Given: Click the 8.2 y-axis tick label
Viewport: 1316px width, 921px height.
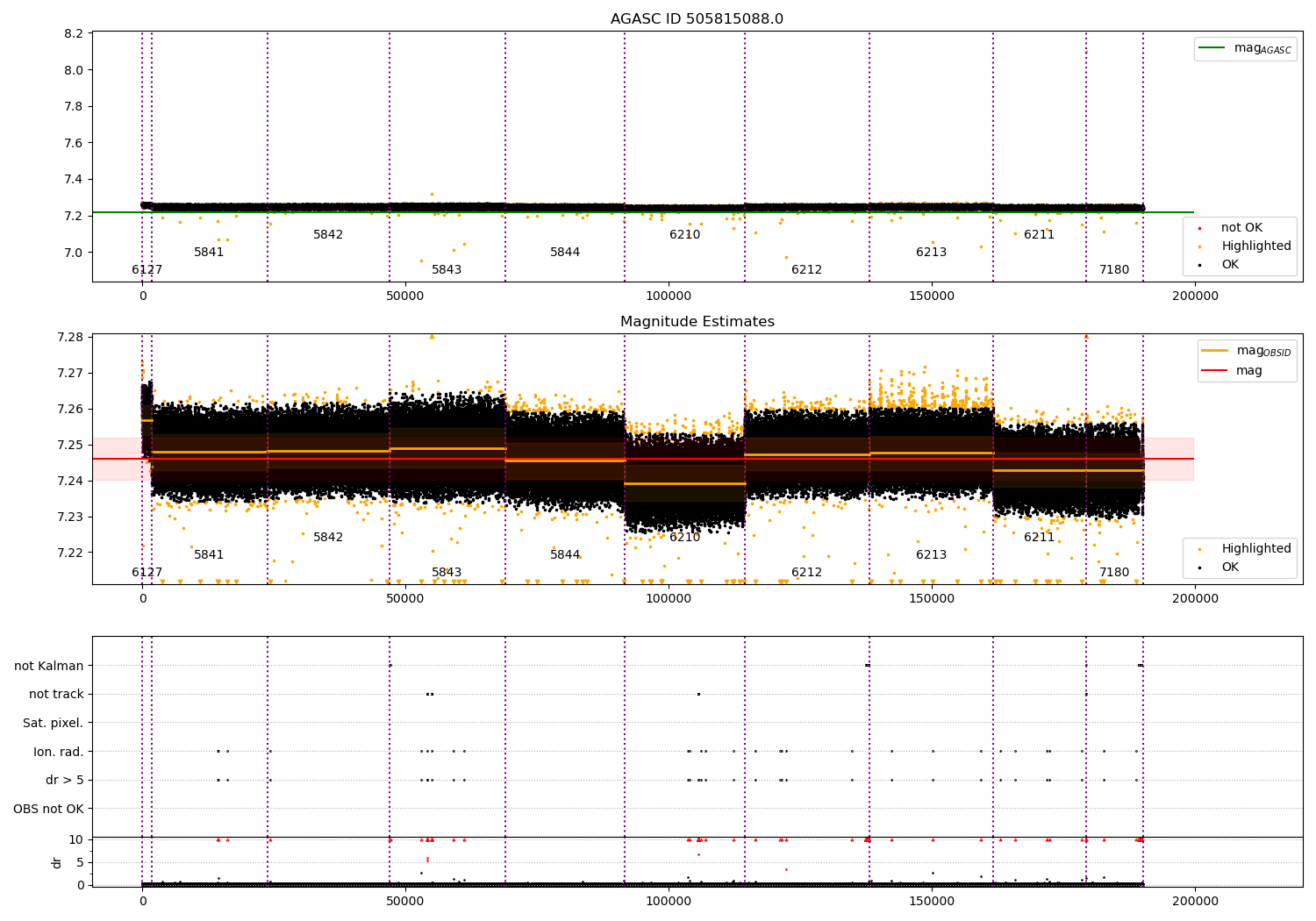Looking at the screenshot, I should pyautogui.click(x=74, y=34).
